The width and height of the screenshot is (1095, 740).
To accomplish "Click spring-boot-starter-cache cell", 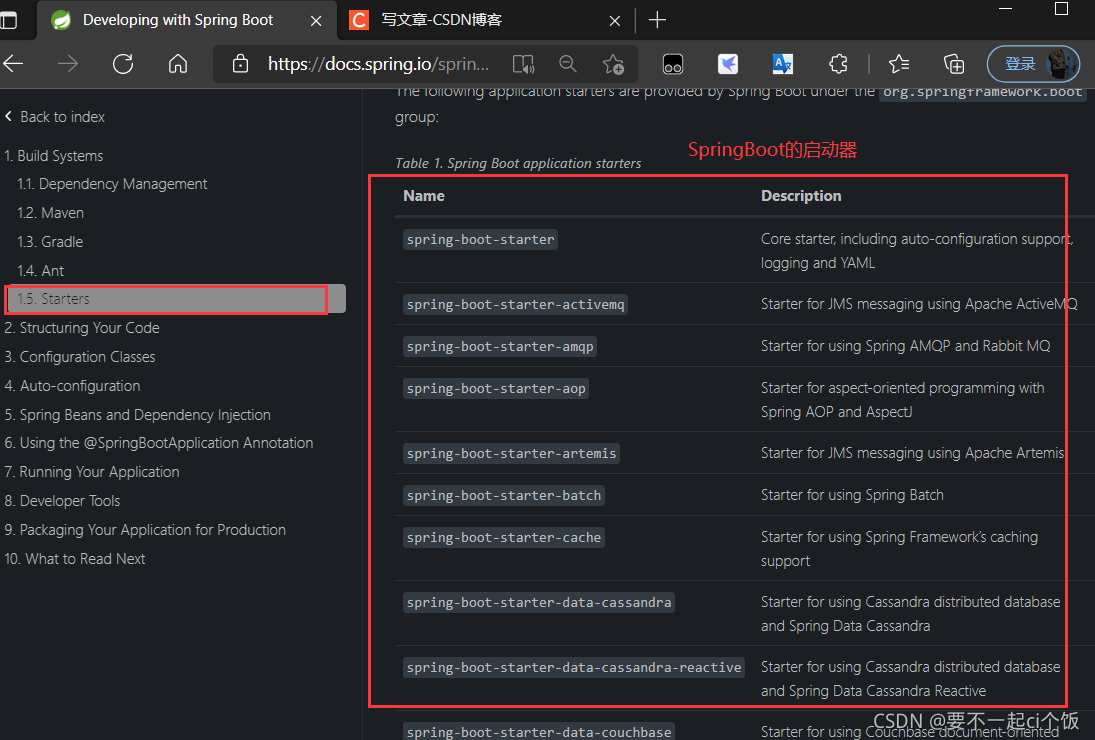I will (504, 538).
